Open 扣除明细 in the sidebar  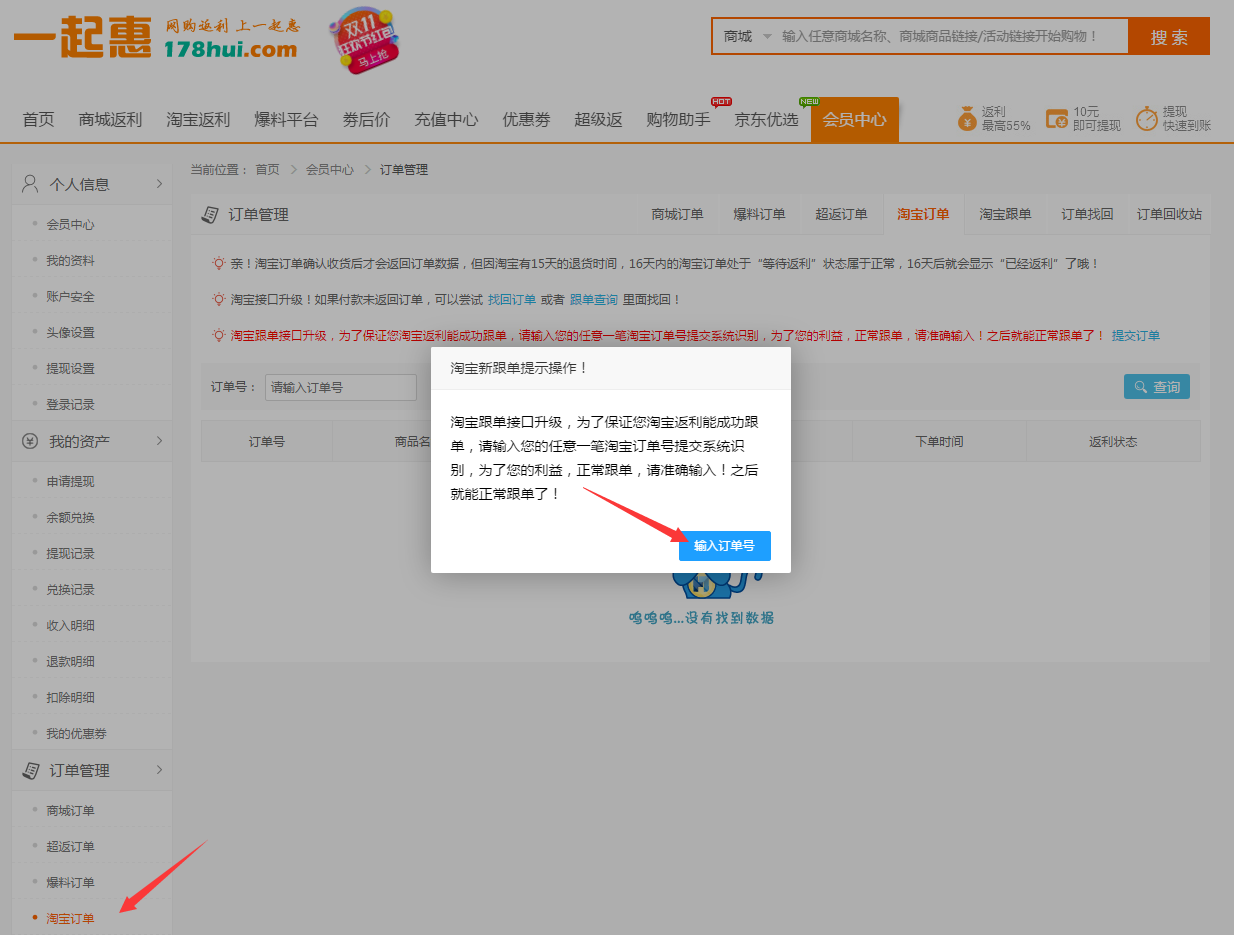click(x=70, y=698)
